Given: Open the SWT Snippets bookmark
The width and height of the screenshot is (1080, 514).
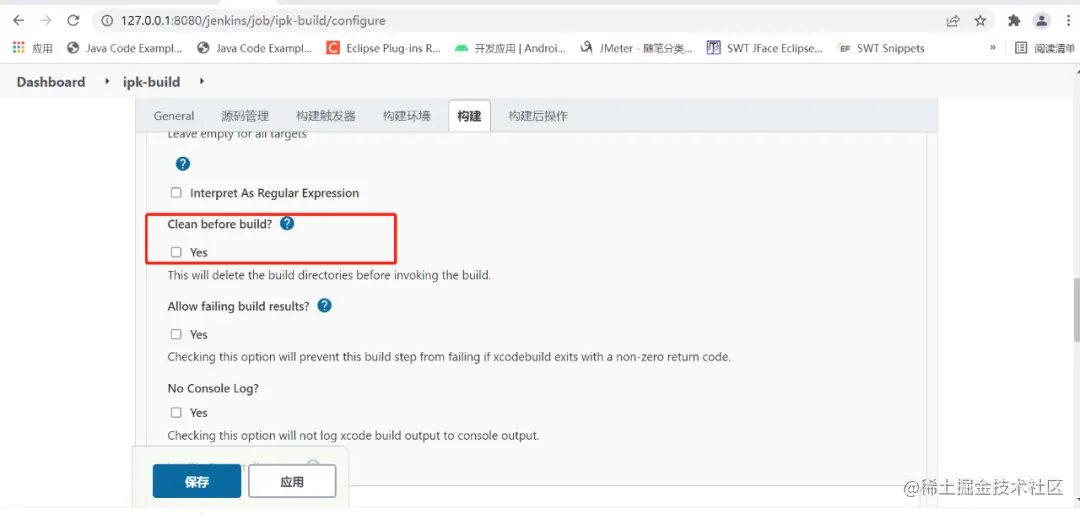Looking at the screenshot, I should (x=881, y=48).
